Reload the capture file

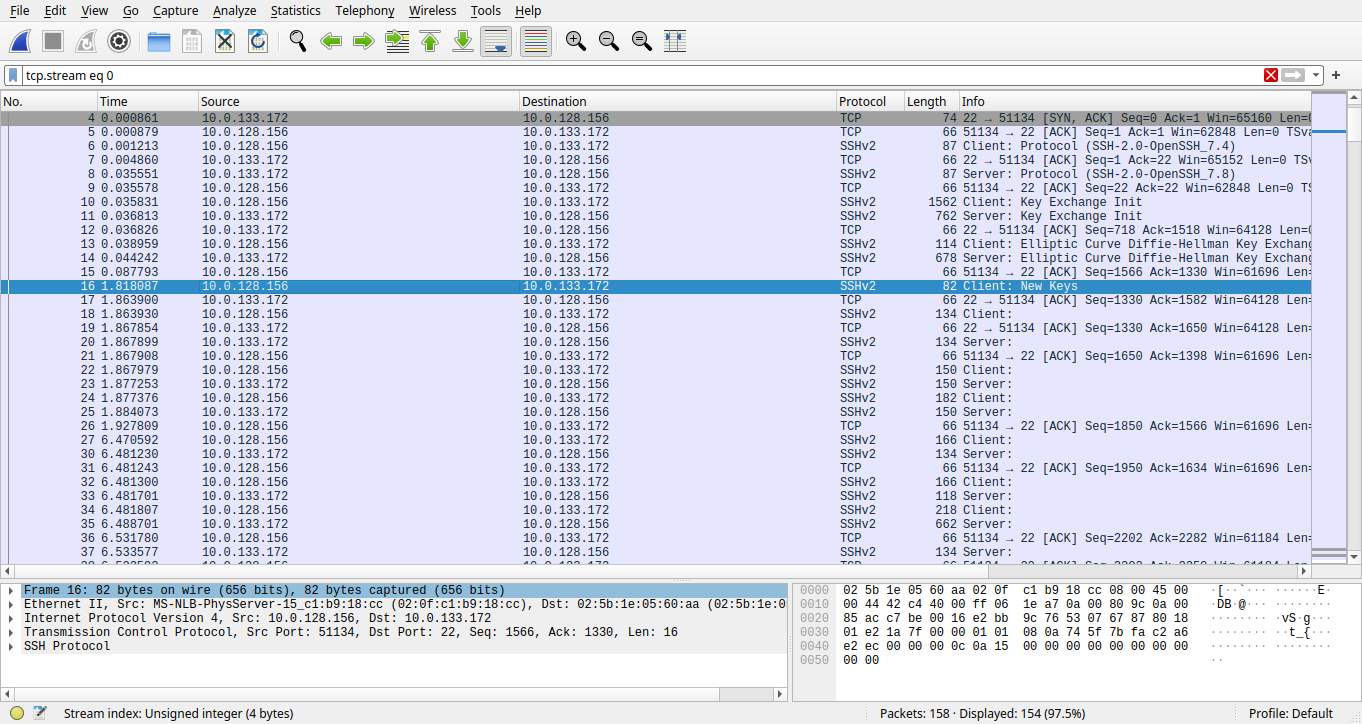[x=257, y=41]
